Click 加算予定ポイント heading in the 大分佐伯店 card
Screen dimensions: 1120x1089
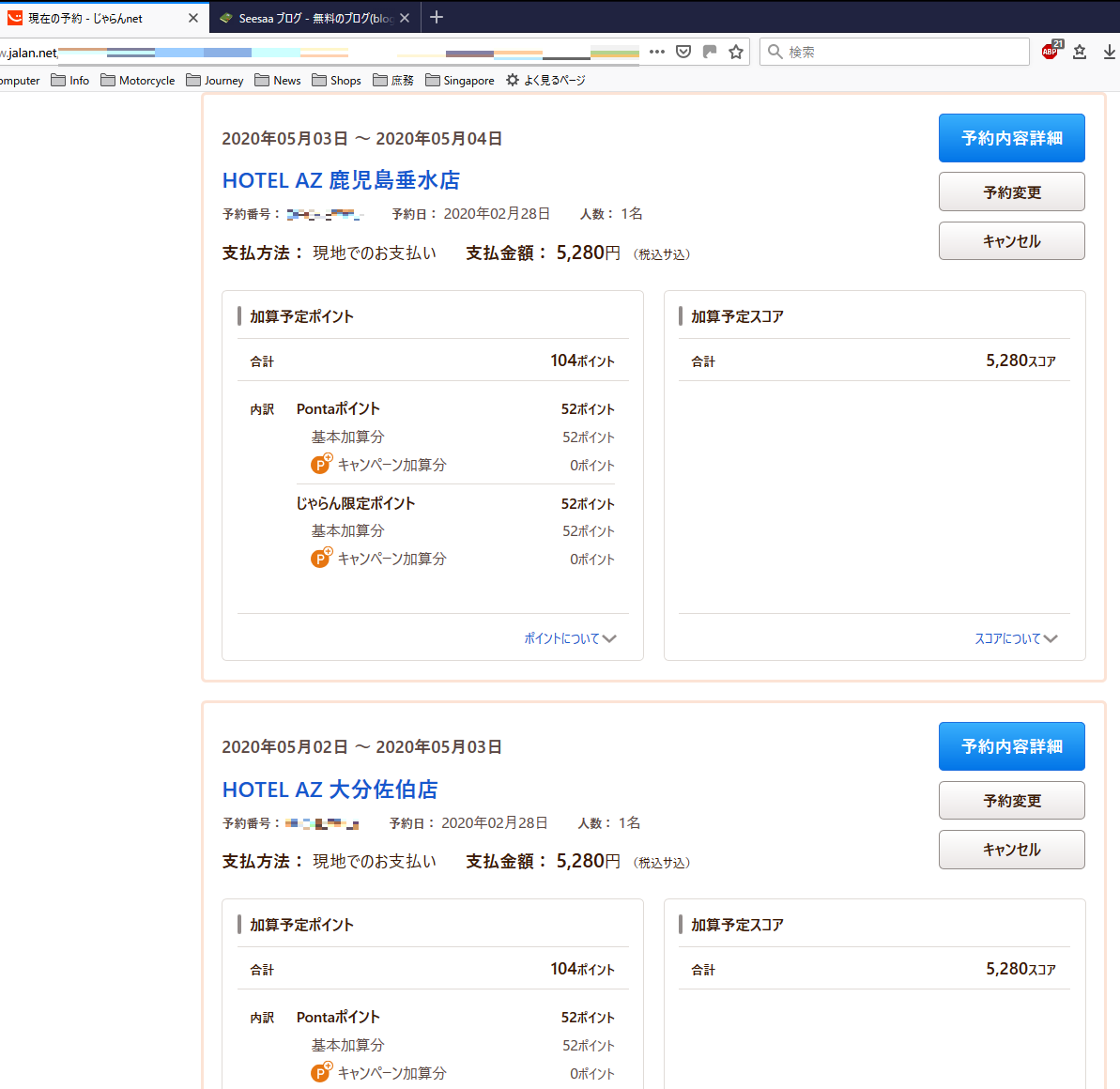click(301, 925)
